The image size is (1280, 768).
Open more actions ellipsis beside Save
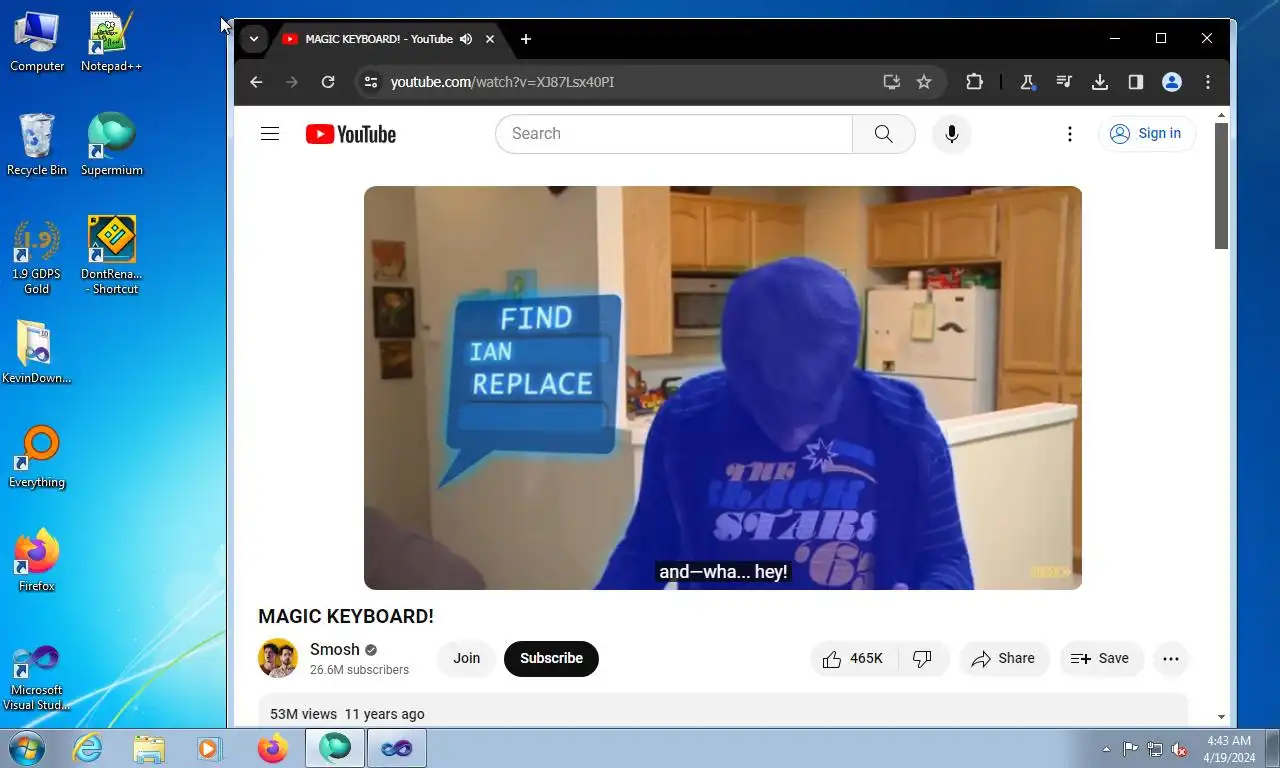coord(1171,659)
